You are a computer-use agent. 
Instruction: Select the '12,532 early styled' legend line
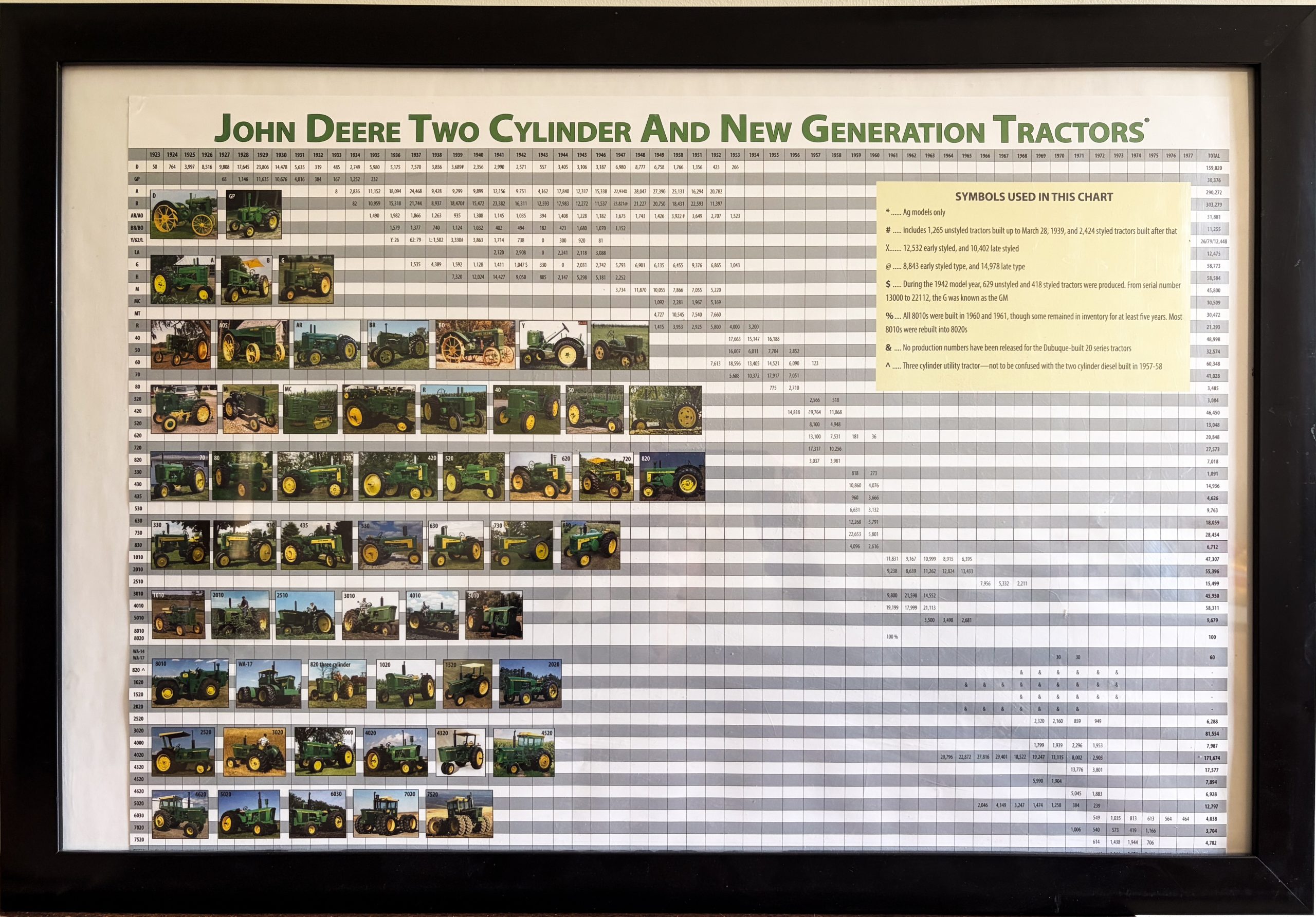point(952,248)
